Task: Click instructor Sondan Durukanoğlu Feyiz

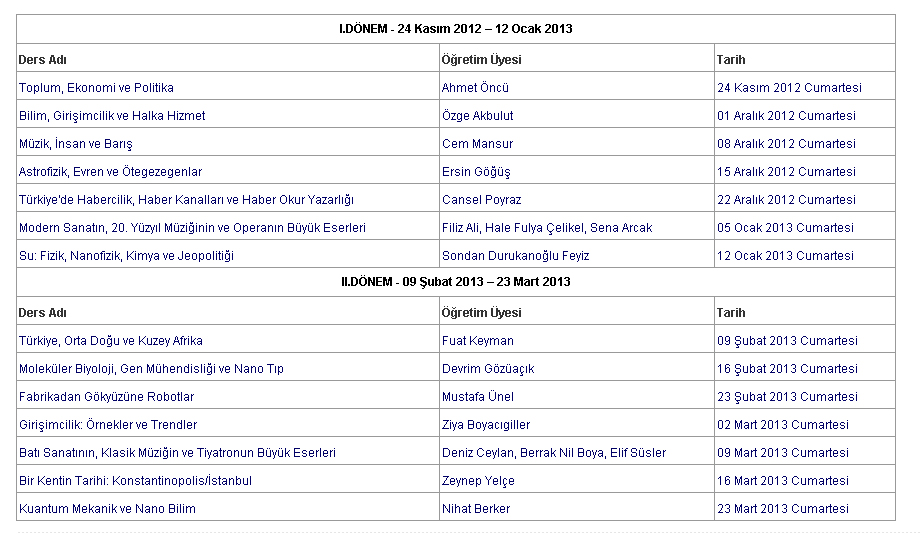Action: coord(515,256)
